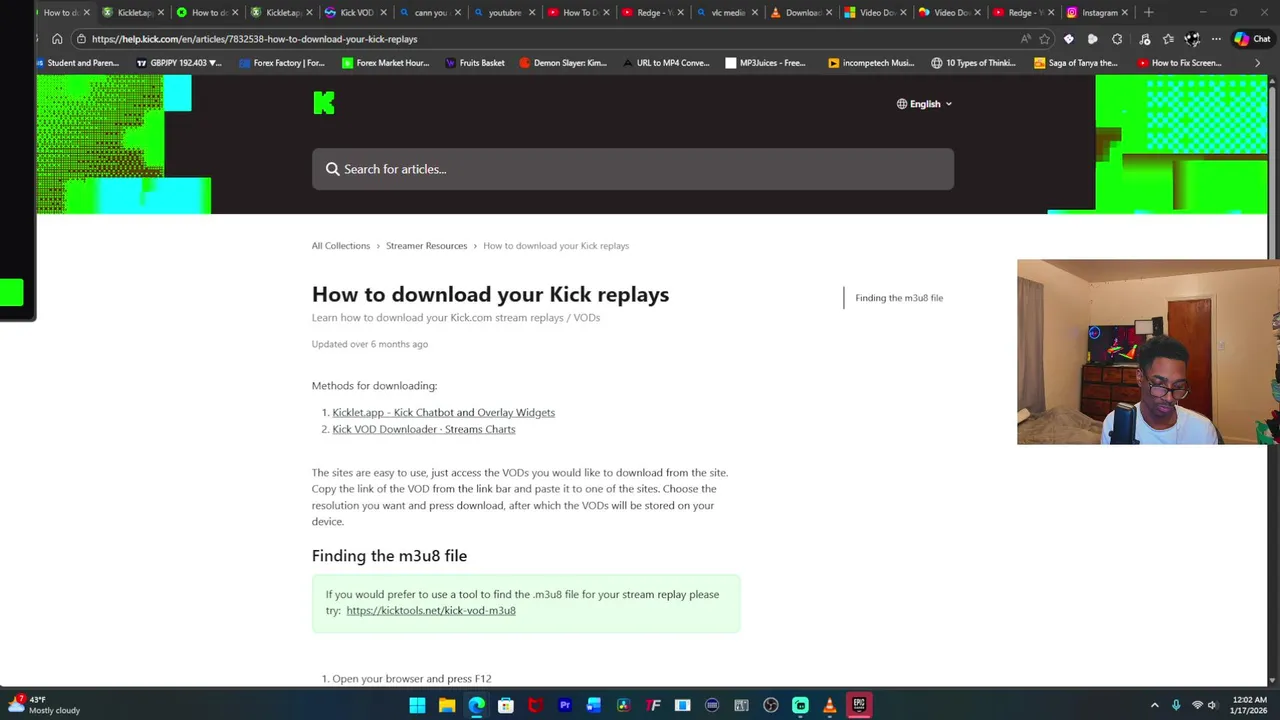
Task: Open the English language dropdown
Action: tap(924, 104)
